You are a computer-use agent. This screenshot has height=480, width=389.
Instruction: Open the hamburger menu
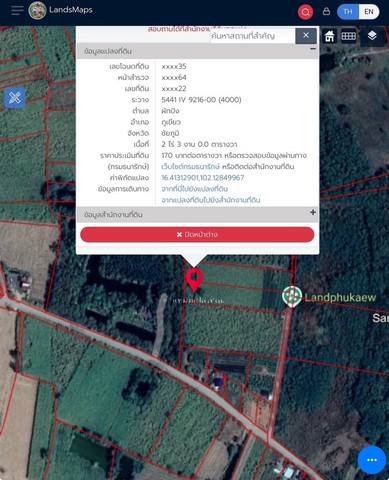pos(17,10)
